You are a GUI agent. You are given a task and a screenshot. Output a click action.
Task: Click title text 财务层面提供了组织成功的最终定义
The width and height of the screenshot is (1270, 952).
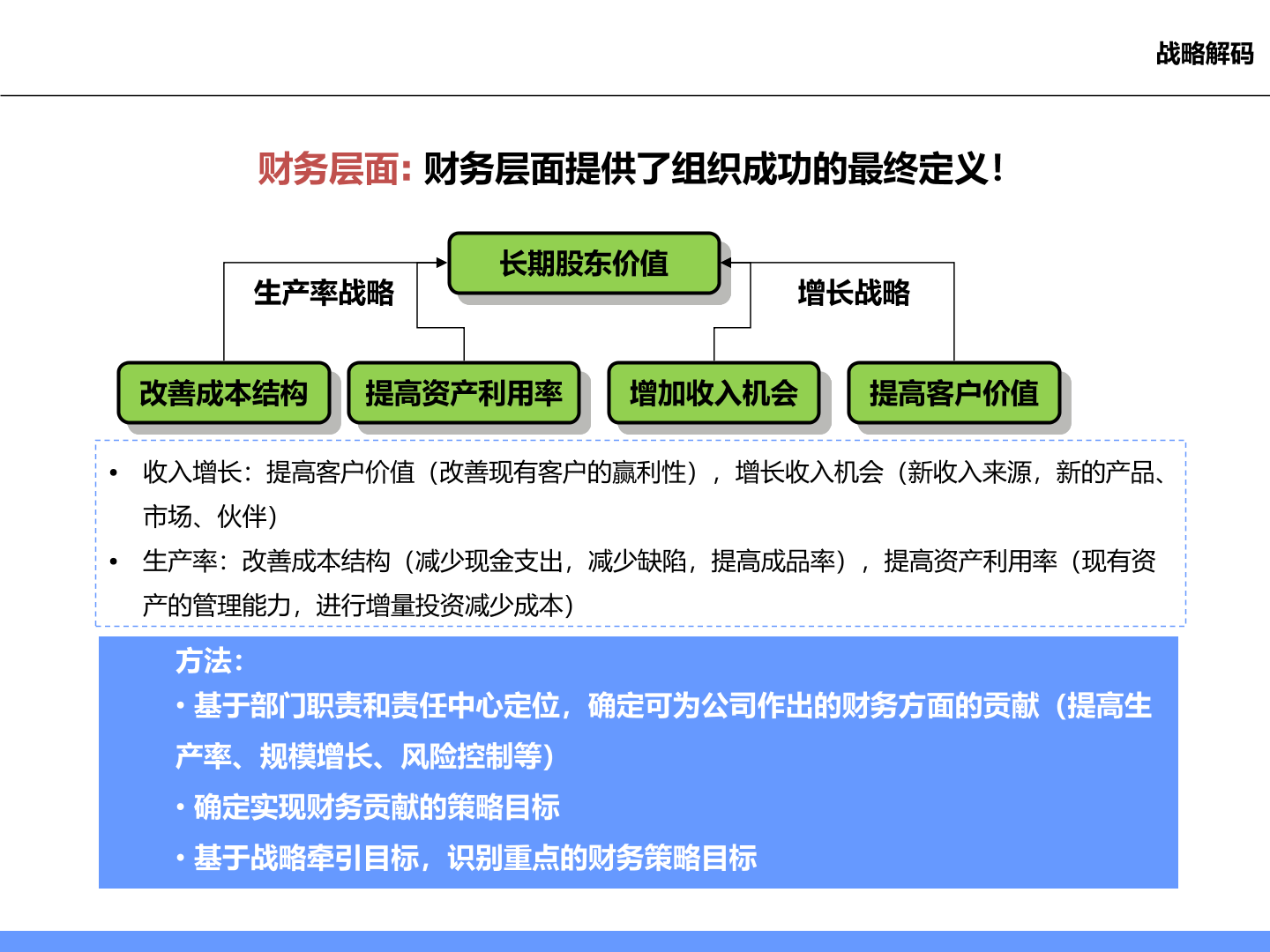(x=714, y=168)
